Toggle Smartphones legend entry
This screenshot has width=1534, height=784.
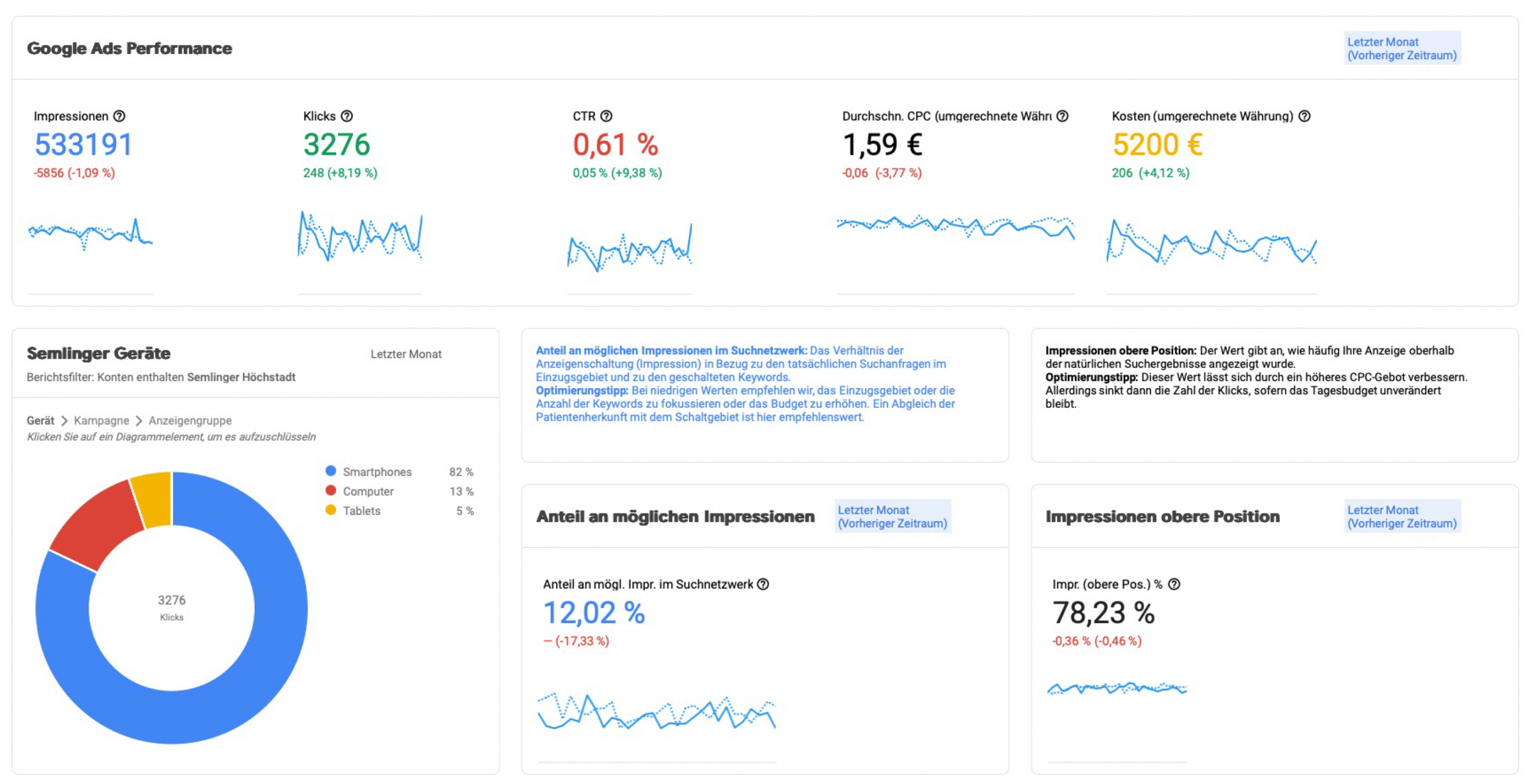point(377,472)
